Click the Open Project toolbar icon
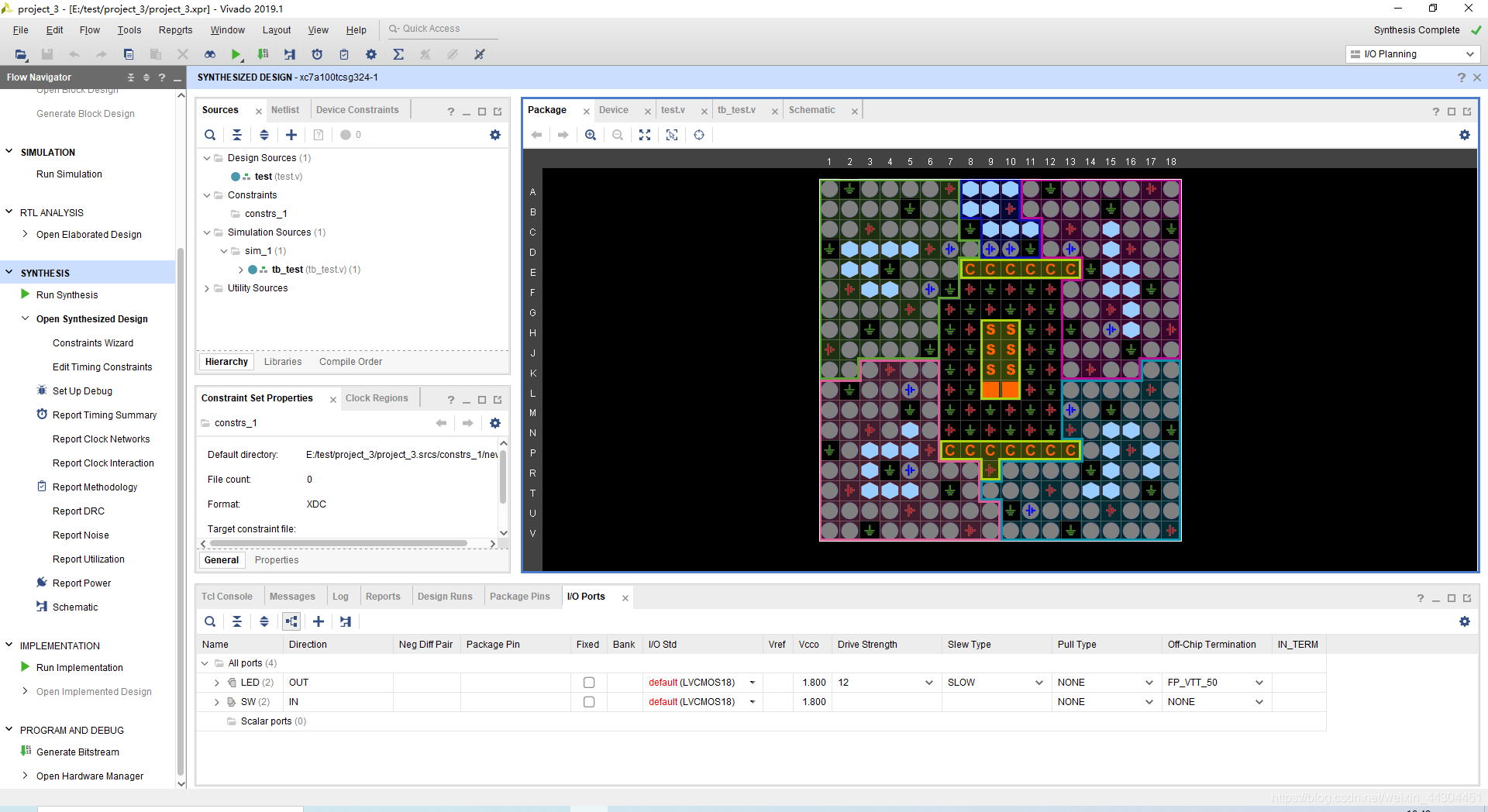Screen dimensions: 1488x812 tap(21, 54)
